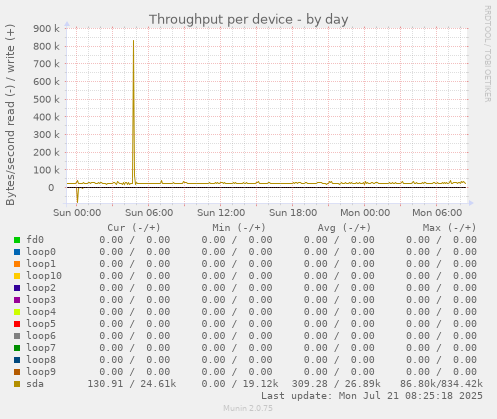Image resolution: width=497 pixels, height=419 pixels.
Task: Click the 'Sun 00:00' axis label
Action: (77, 213)
